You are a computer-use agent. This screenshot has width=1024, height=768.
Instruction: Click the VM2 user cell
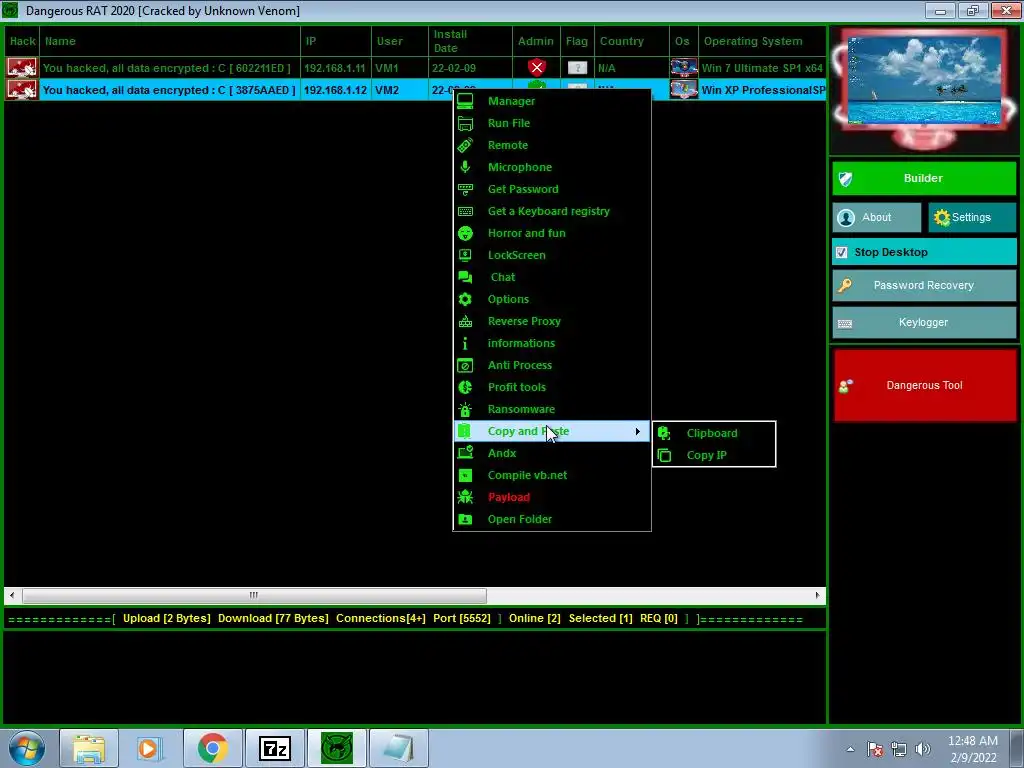pyautogui.click(x=400, y=90)
